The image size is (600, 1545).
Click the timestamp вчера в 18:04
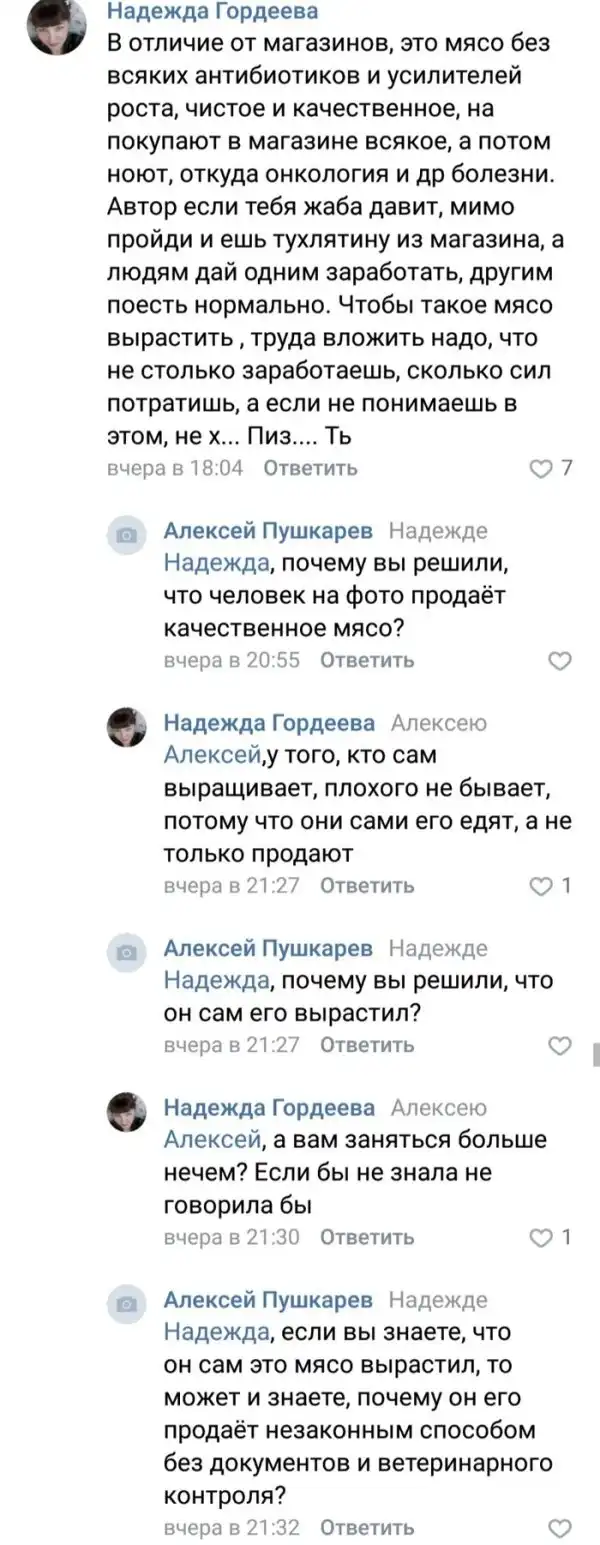(176, 468)
